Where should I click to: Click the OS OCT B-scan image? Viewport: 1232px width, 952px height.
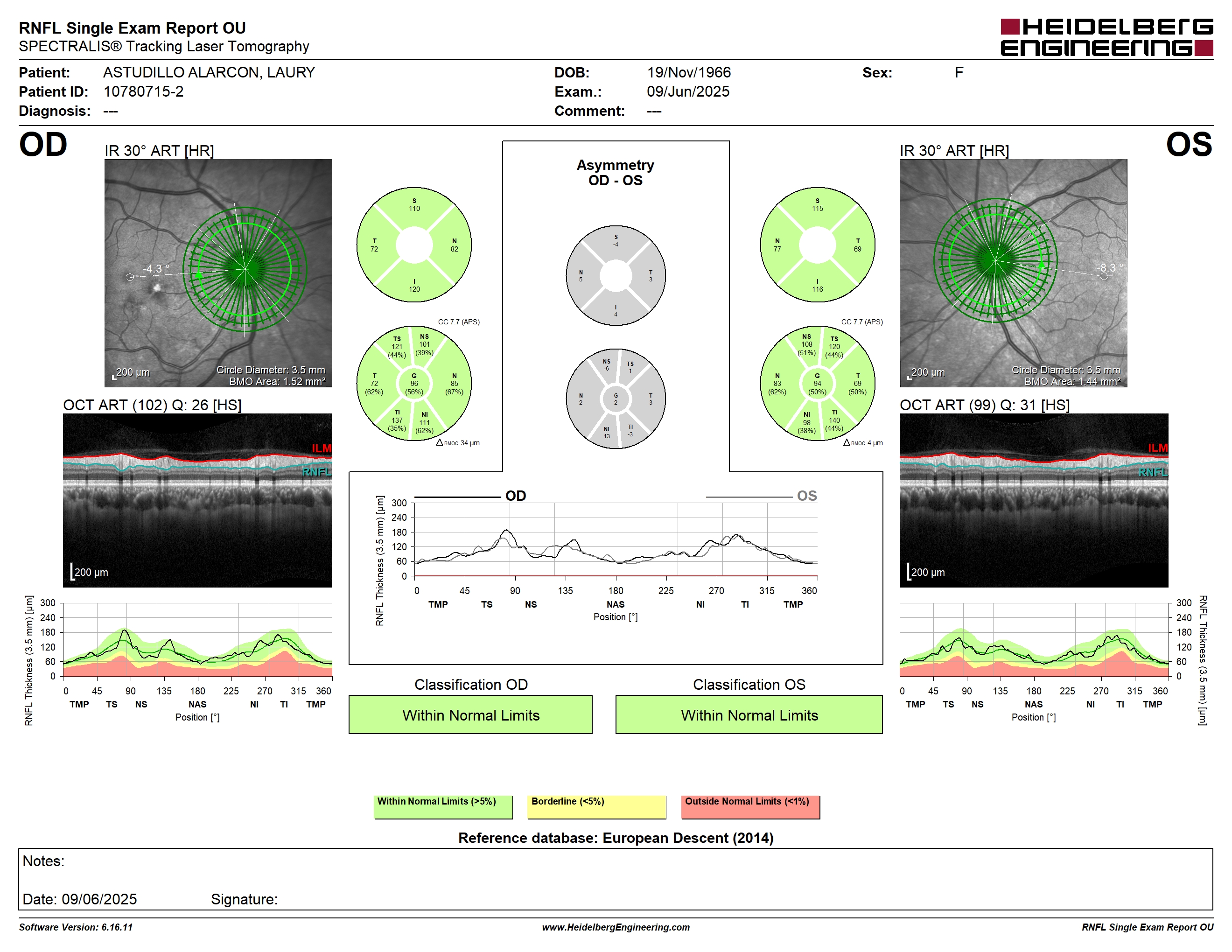[x=1034, y=500]
